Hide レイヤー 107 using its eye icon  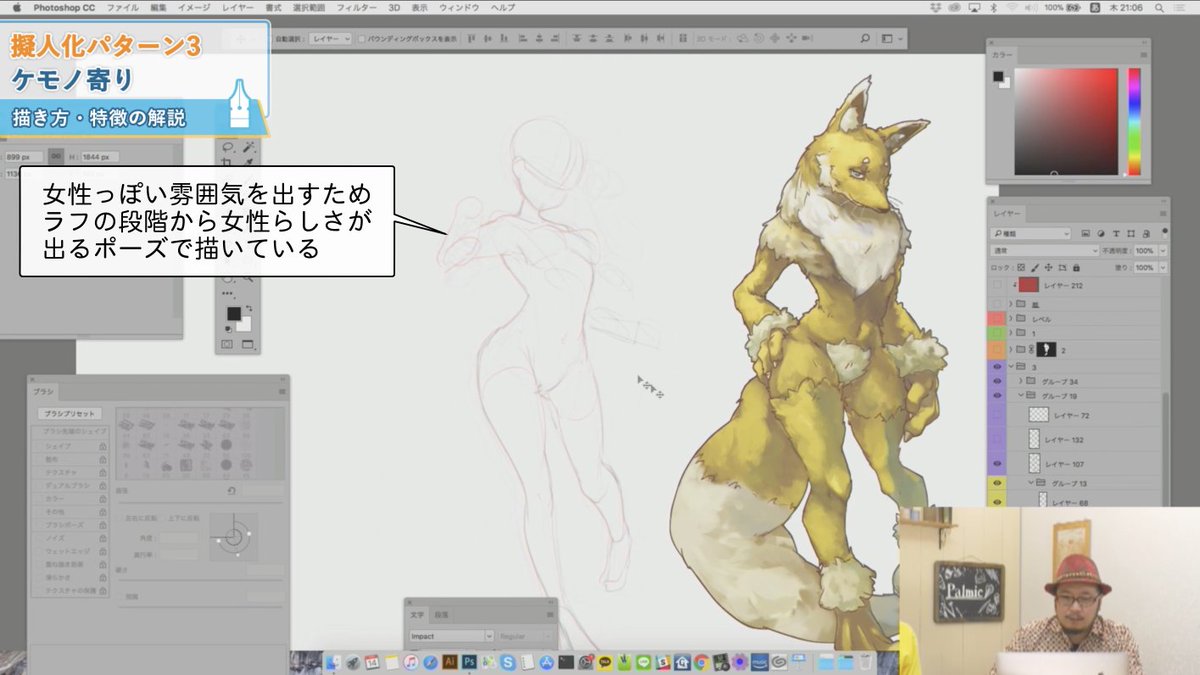(x=997, y=464)
